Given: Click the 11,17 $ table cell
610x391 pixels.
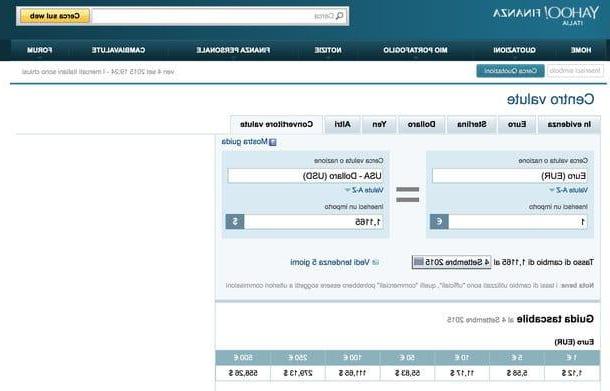Looking at the screenshot, I should coord(462,373).
